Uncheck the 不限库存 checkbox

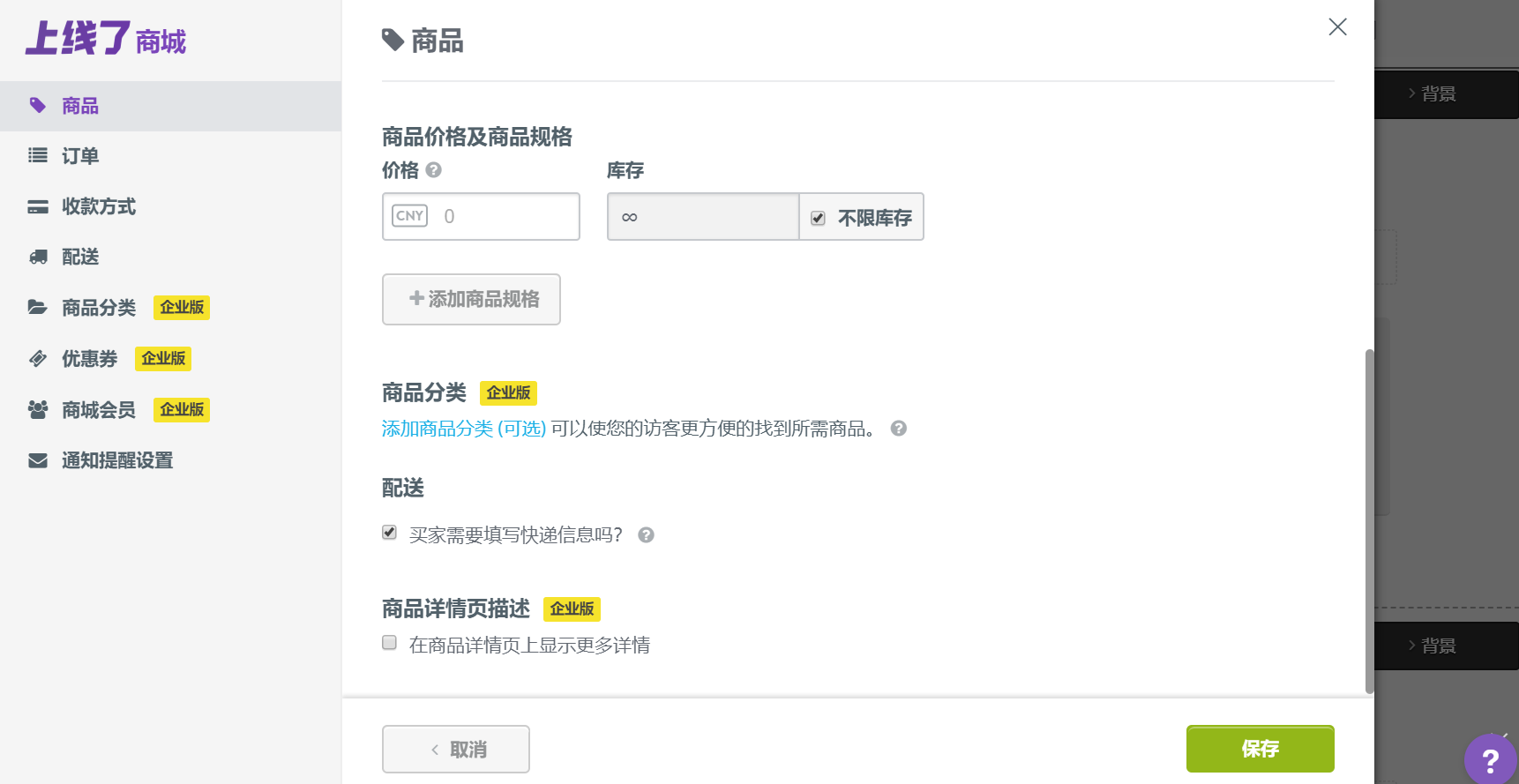click(818, 217)
